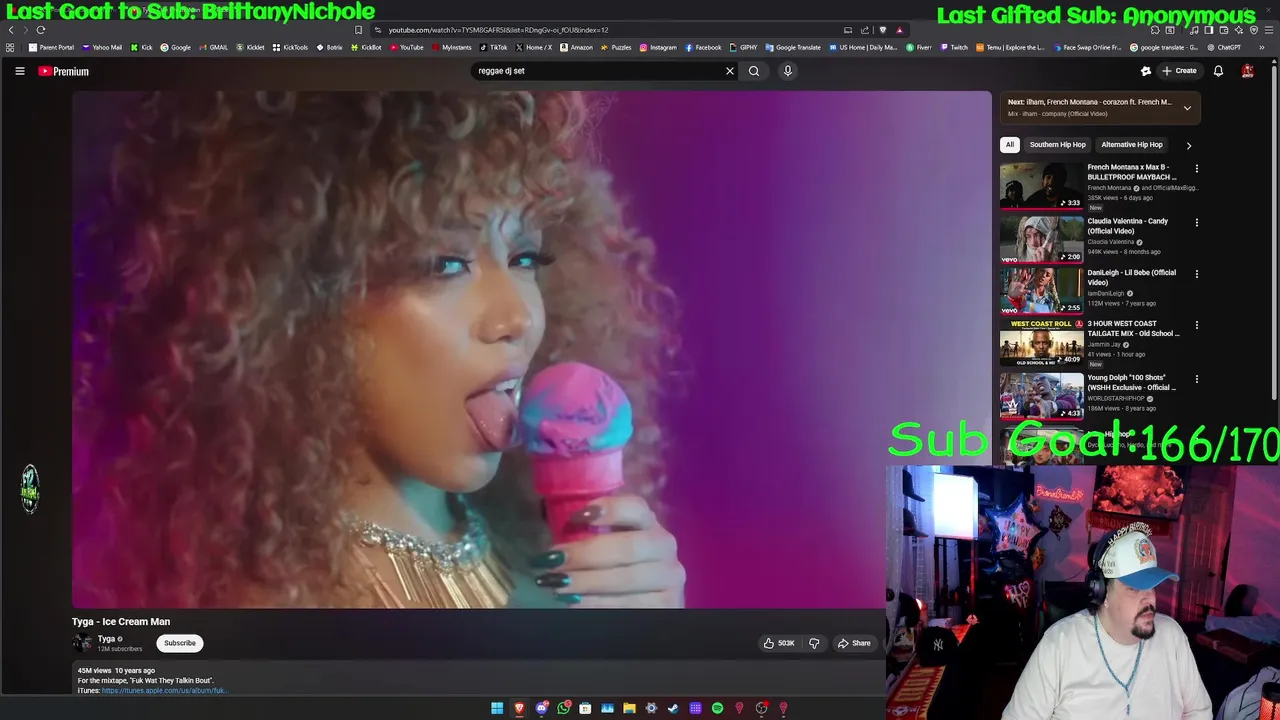Click the magnifier search button
Viewport: 1280px width, 720px height.
coord(754,71)
